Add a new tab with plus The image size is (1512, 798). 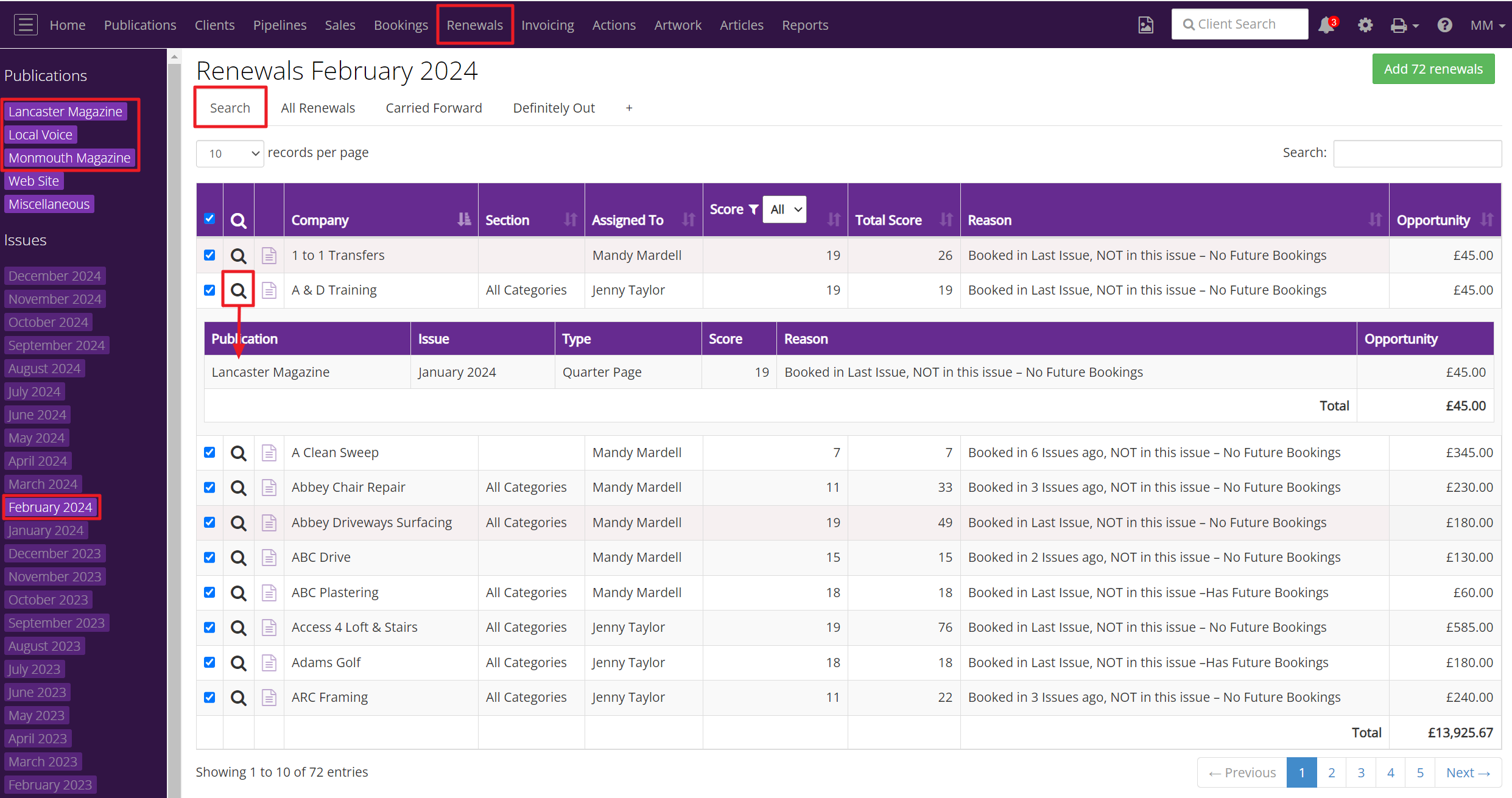pyautogui.click(x=629, y=108)
